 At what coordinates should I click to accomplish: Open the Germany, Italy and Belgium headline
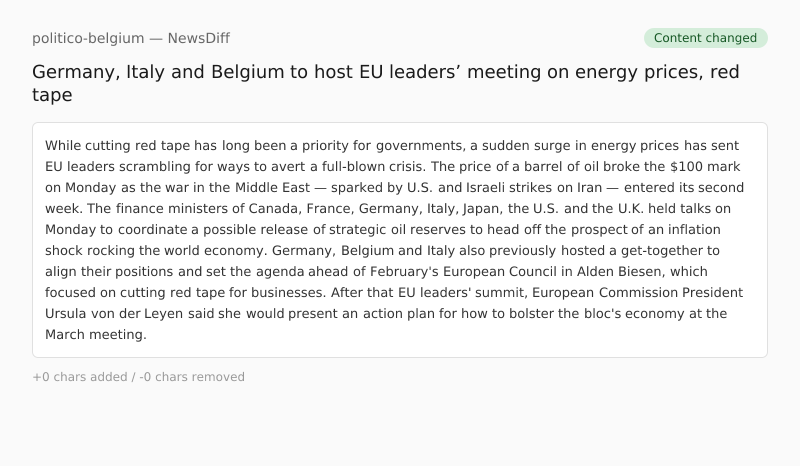point(385,83)
